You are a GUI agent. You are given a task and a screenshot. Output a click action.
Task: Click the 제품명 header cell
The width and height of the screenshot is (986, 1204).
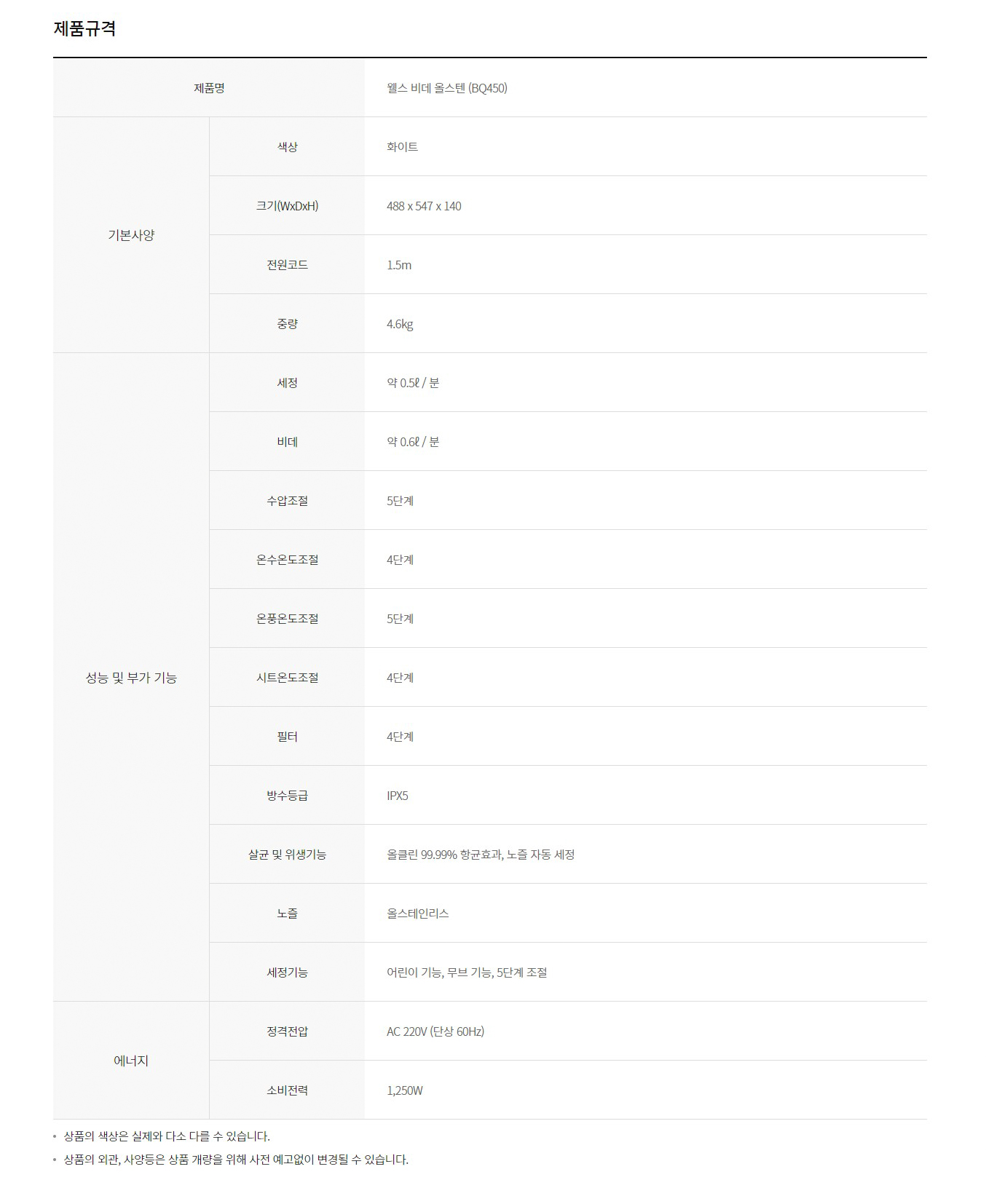(209, 88)
